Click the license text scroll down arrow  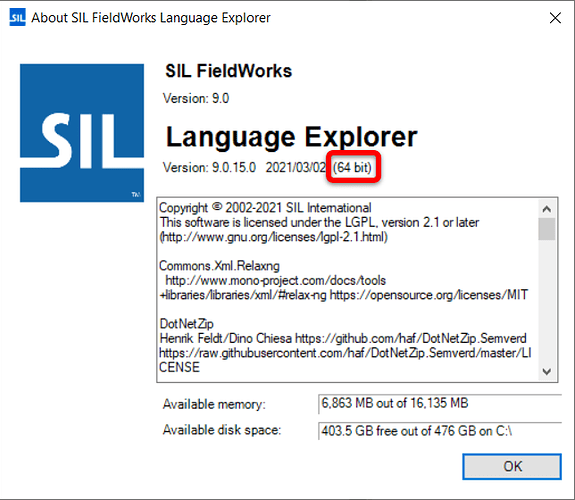coord(546,372)
